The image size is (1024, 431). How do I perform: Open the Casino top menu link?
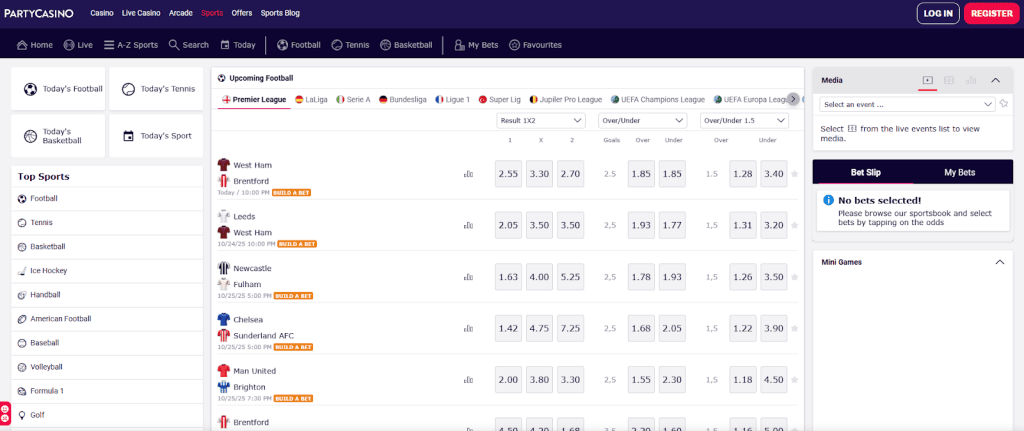[x=101, y=13]
